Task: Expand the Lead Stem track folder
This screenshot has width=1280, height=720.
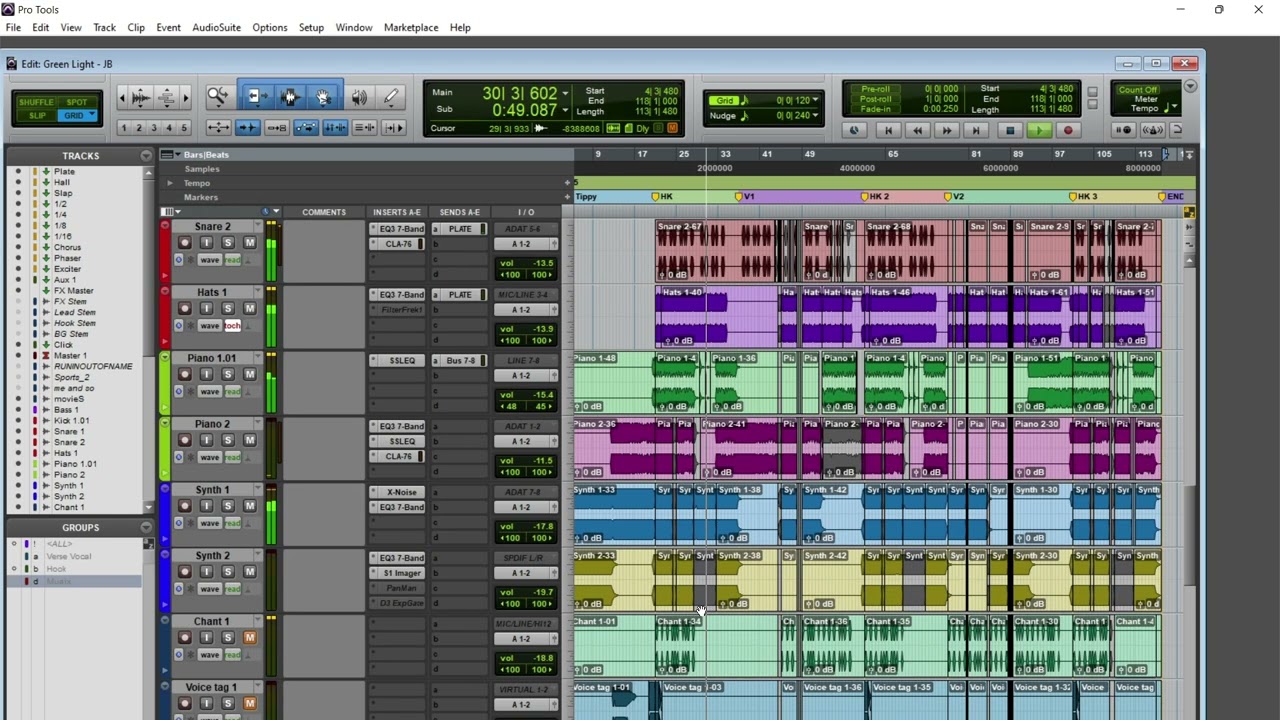Action: click(46, 312)
